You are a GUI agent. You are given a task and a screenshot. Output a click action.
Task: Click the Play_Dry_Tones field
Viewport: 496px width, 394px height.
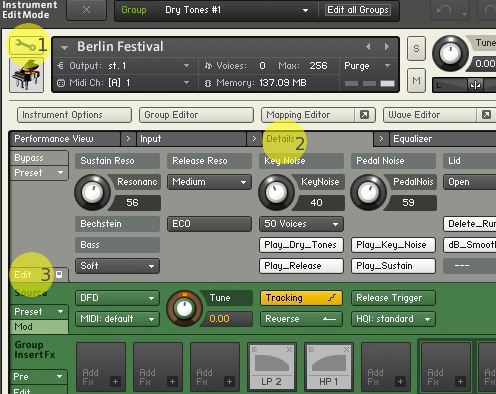[x=301, y=245]
